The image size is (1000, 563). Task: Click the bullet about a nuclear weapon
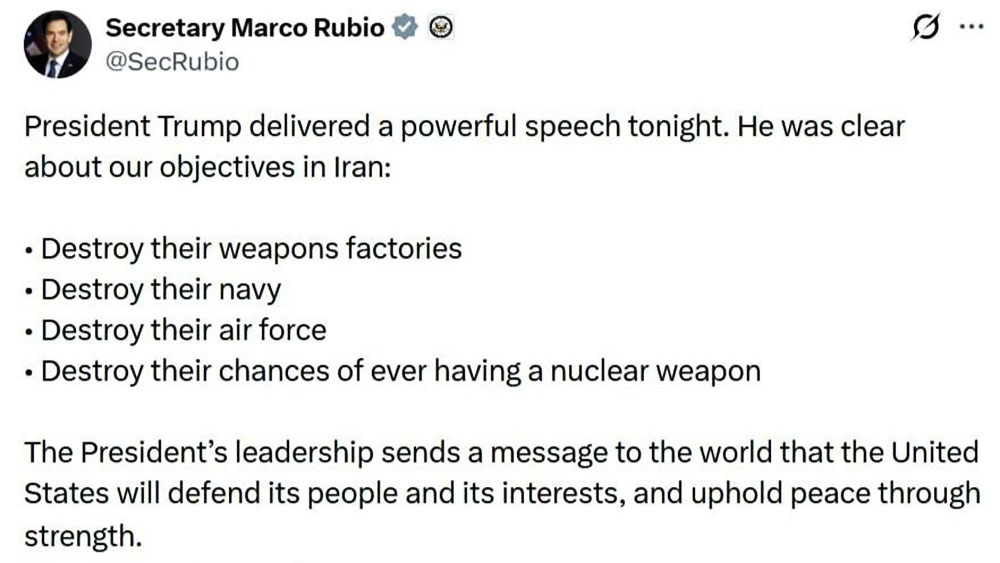pos(400,371)
